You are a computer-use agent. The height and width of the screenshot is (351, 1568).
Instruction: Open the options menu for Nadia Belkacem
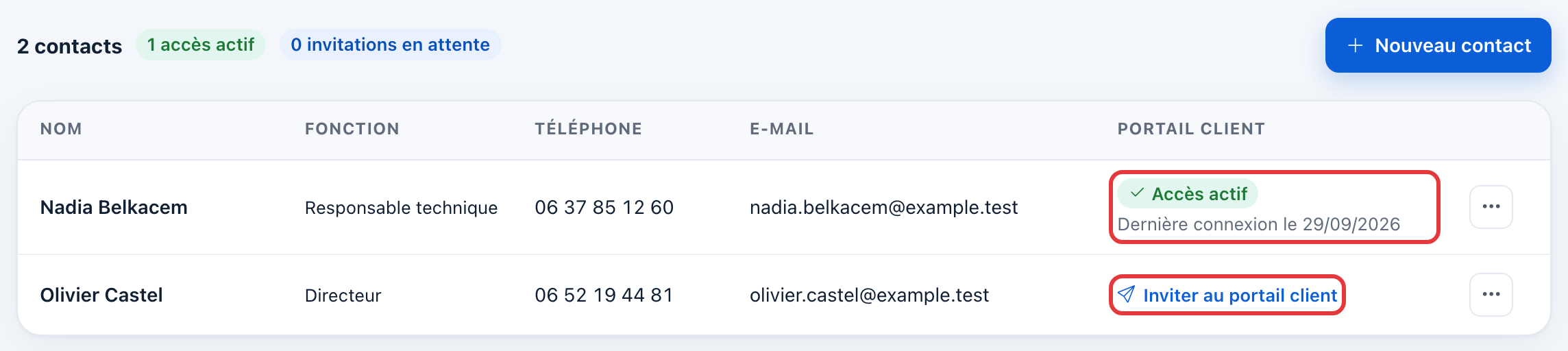(1491, 207)
